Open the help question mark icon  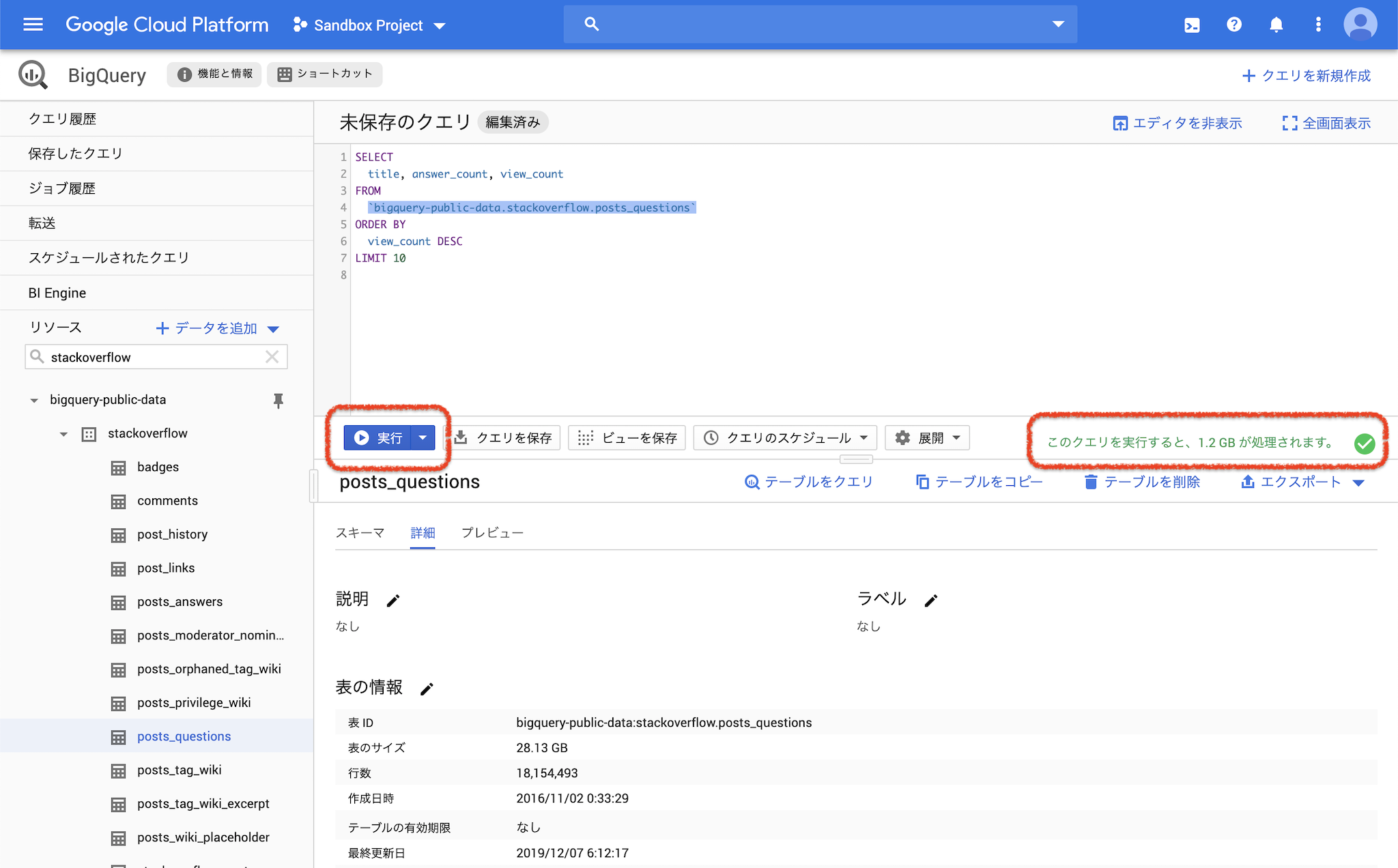(1234, 25)
